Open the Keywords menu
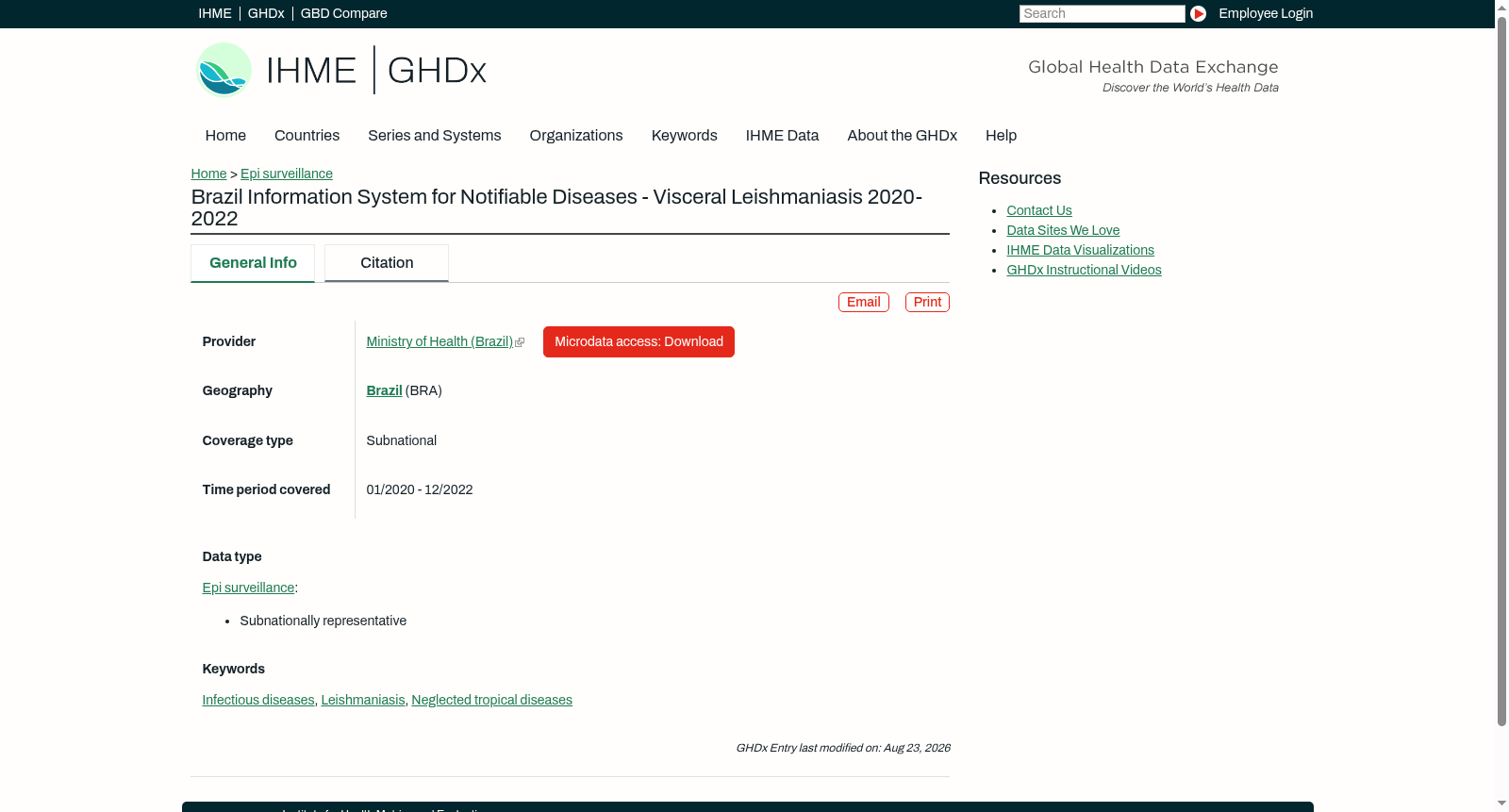The image size is (1509, 812). (x=684, y=135)
